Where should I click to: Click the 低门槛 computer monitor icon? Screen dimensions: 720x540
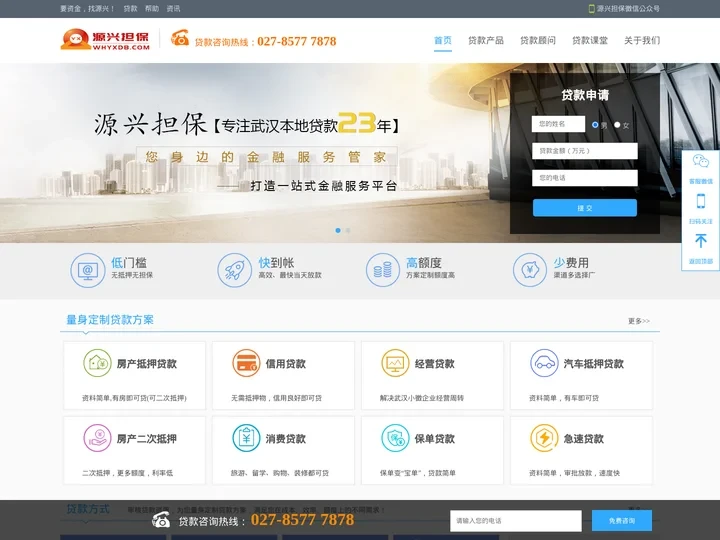[x=88, y=270]
